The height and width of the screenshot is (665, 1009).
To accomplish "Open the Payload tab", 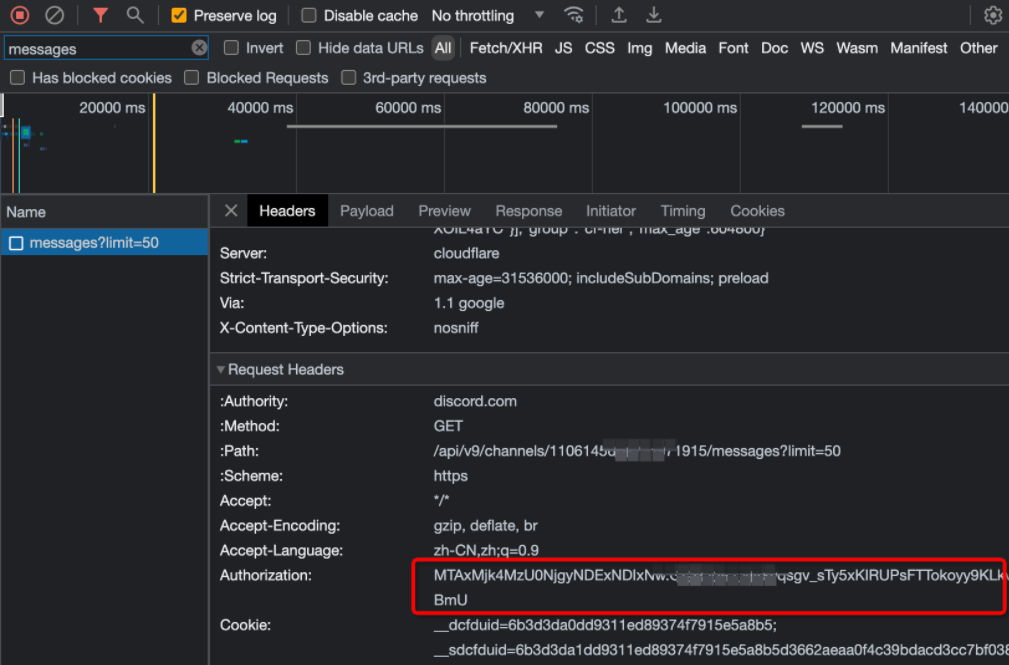I will click(367, 211).
